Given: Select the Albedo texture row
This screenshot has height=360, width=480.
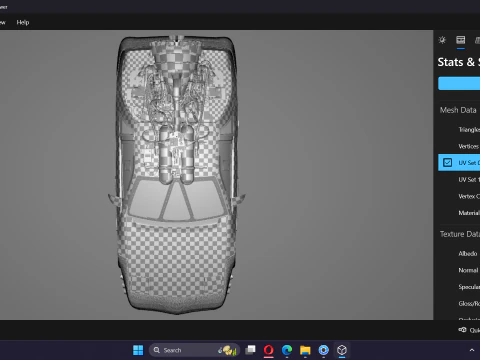Looking at the screenshot, I should click(459, 254).
